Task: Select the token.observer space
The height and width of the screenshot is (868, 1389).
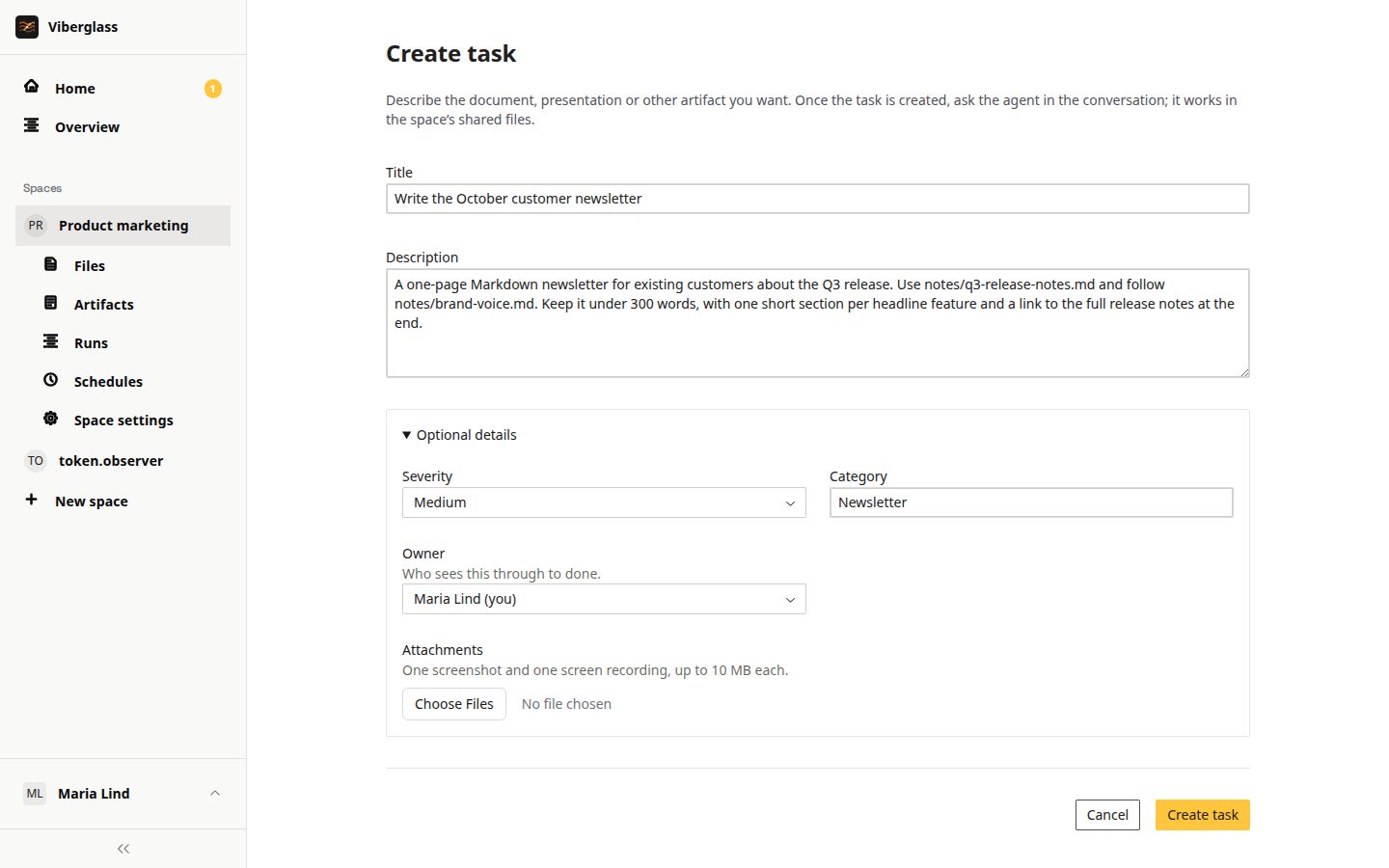Action: click(x=123, y=461)
